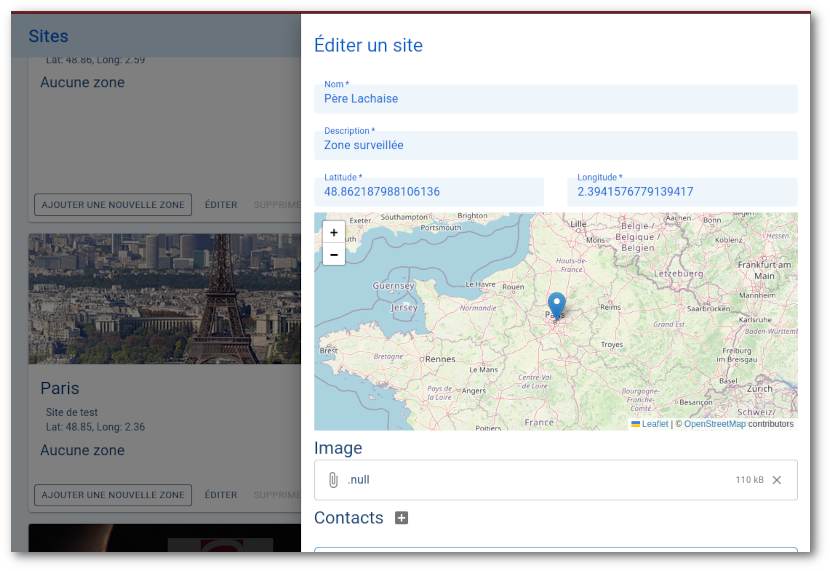Click Supprimer on the top site card
This screenshot has width=830, height=571.
(x=277, y=205)
